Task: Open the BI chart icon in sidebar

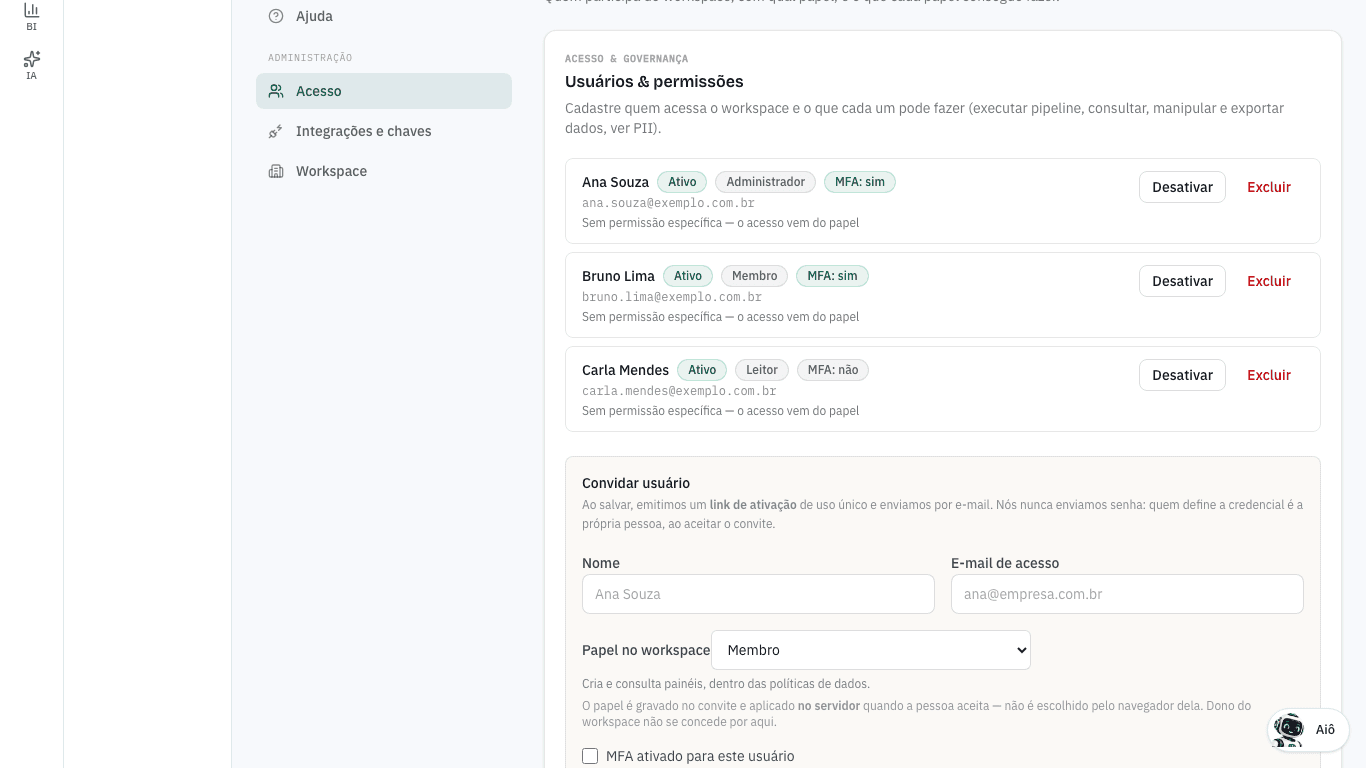Action: point(31,10)
